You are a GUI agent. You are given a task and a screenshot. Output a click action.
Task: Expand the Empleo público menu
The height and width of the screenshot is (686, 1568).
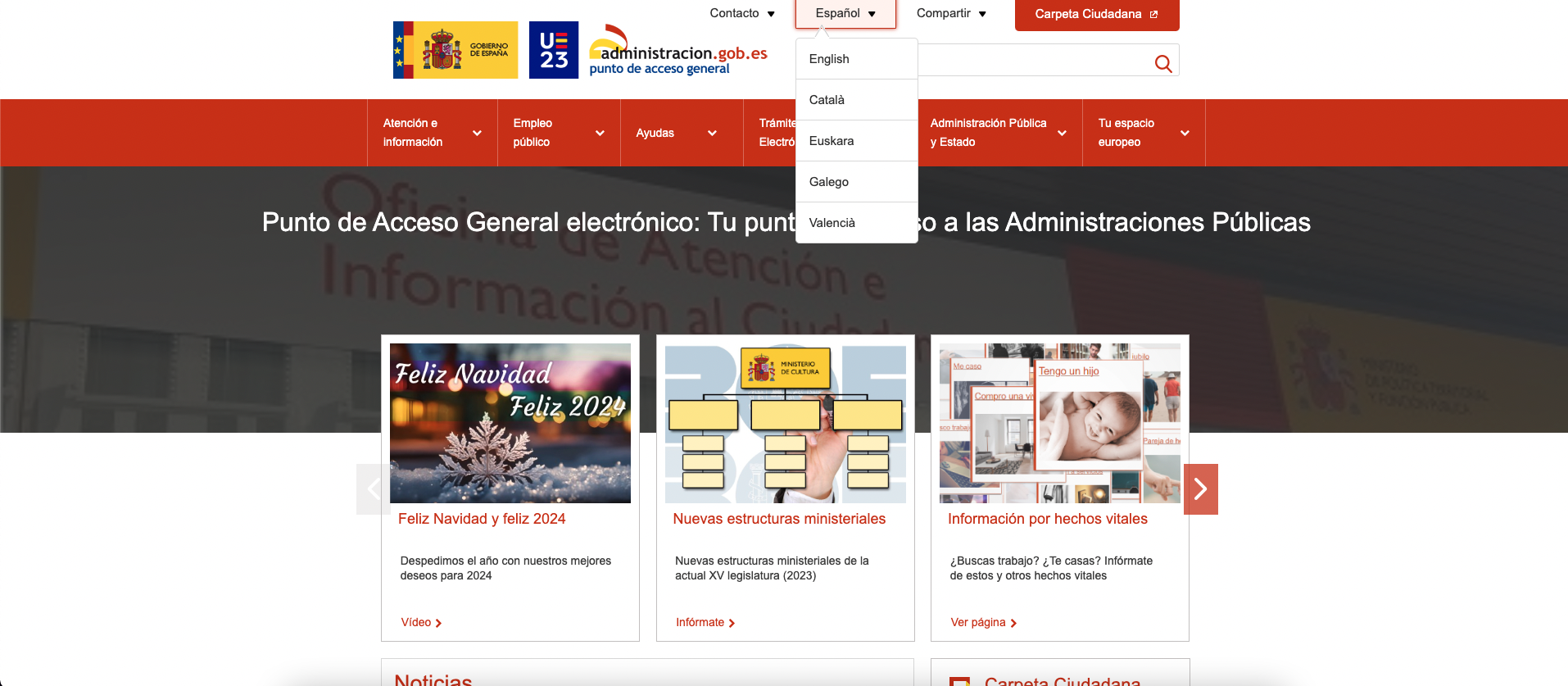point(558,133)
